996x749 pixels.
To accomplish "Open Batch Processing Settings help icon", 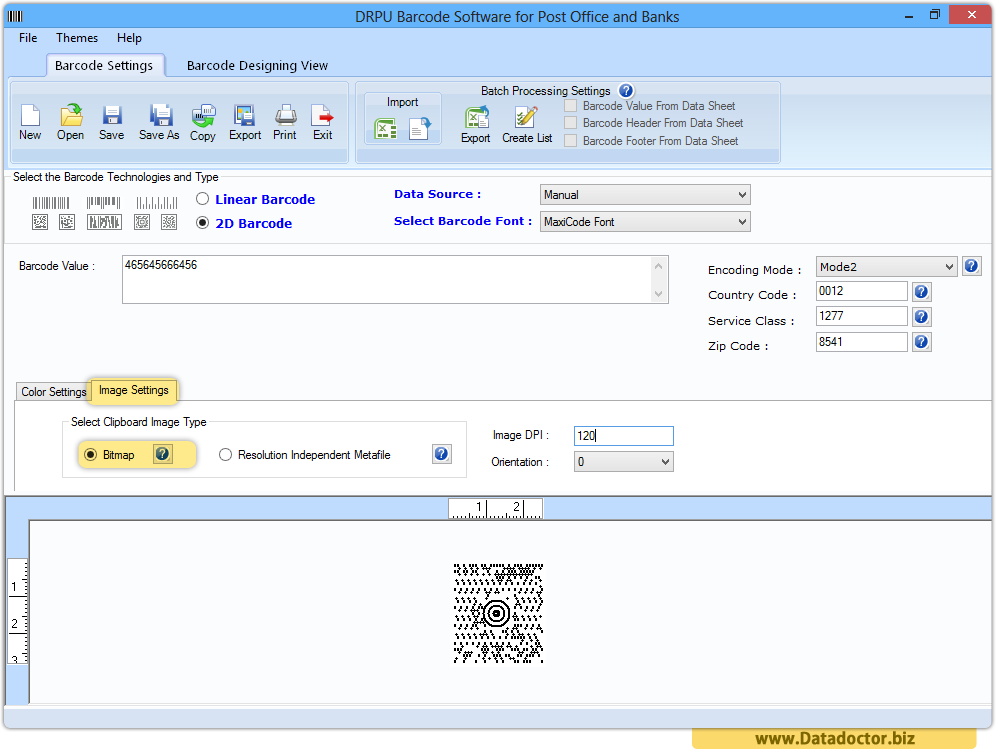I will (x=626, y=91).
